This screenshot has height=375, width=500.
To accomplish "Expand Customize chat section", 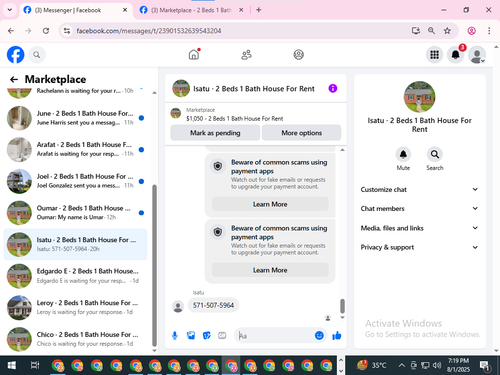I will coord(419,189).
